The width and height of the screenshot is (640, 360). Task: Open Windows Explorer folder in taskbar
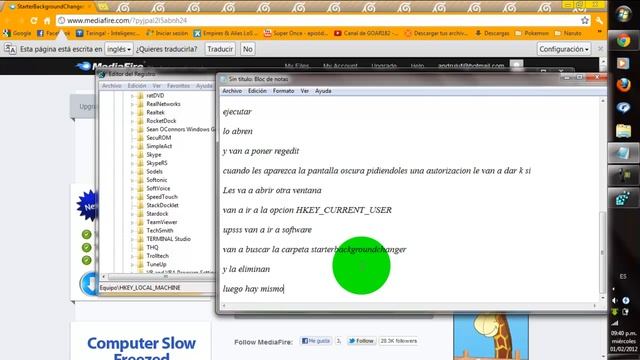coord(623,131)
